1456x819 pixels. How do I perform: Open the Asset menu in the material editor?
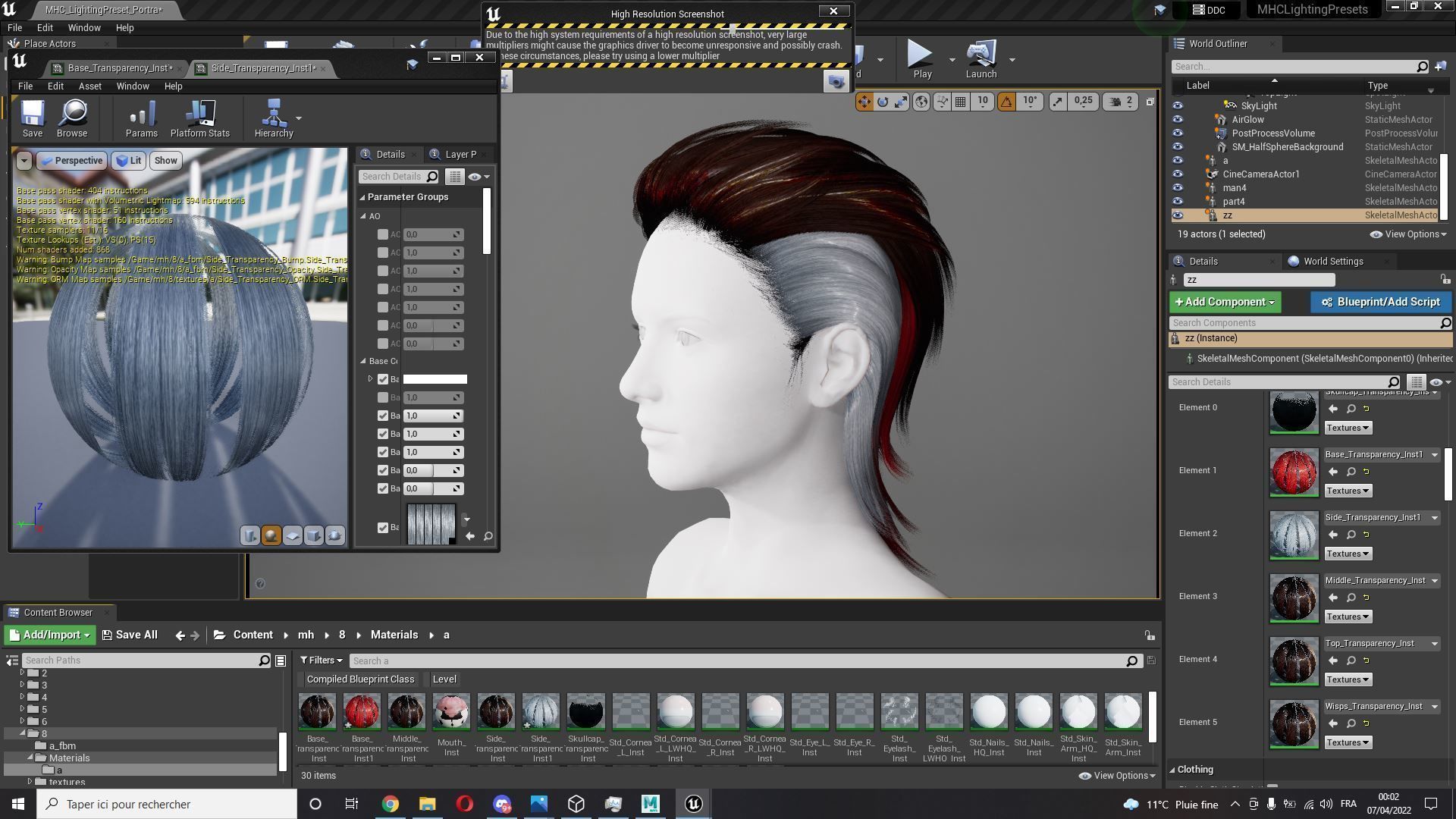pos(89,86)
